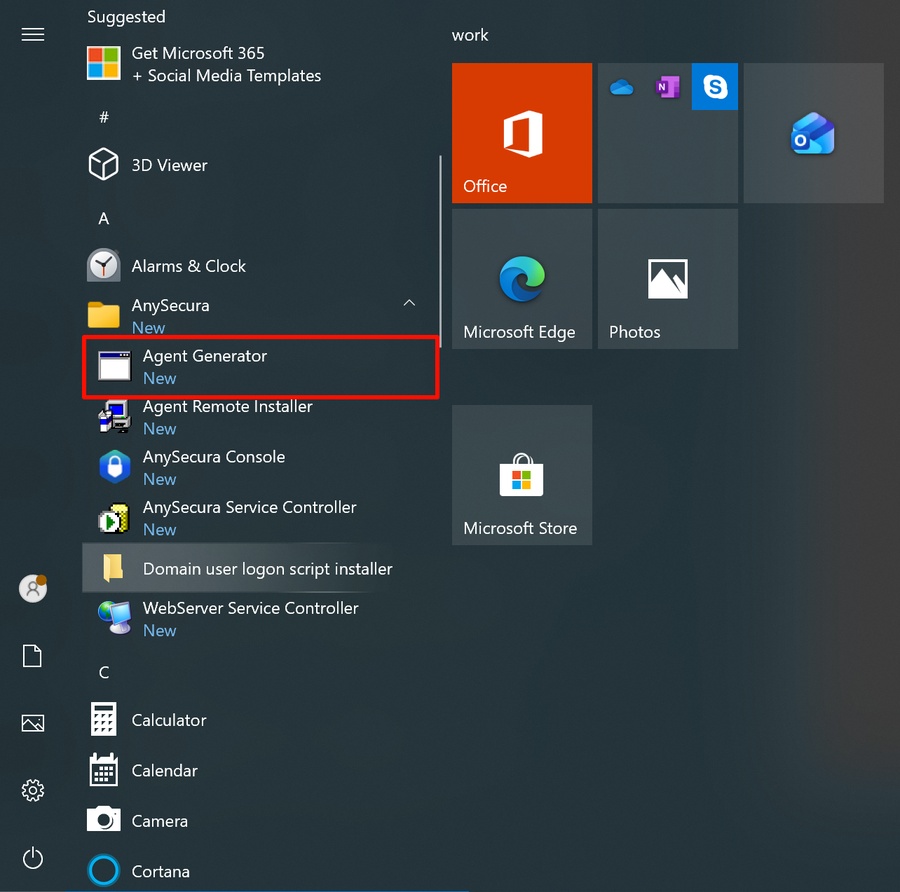This screenshot has height=892, width=900.
Task: Launch Microsoft Store tile
Action: 521,475
